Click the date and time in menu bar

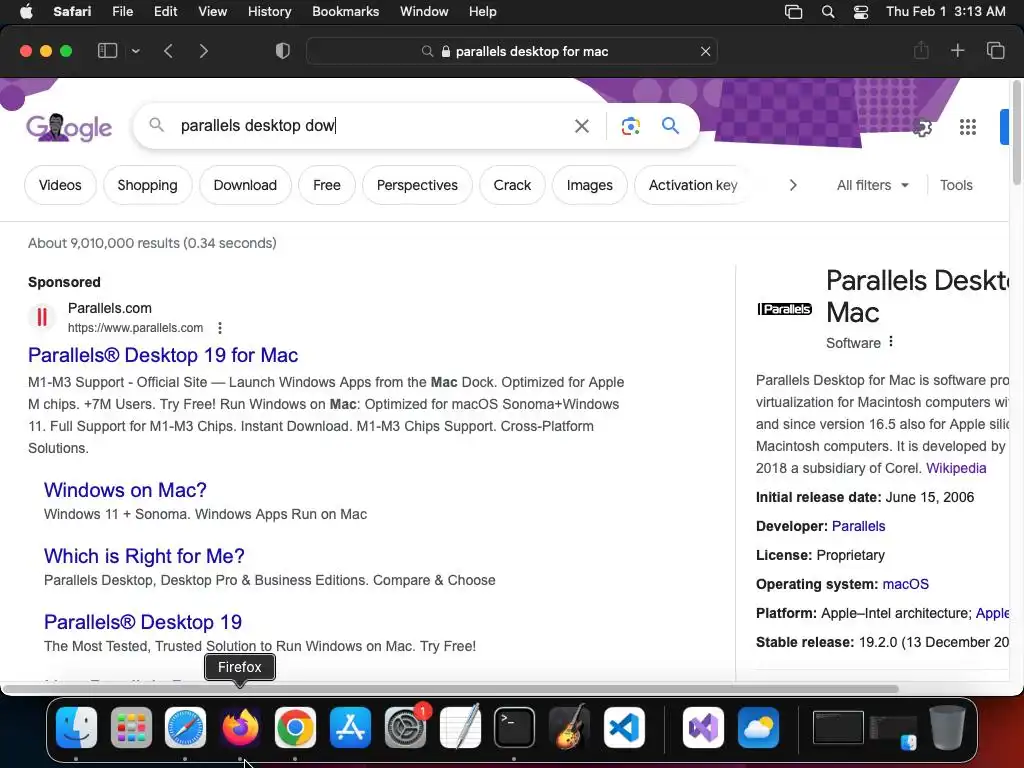pos(946,12)
